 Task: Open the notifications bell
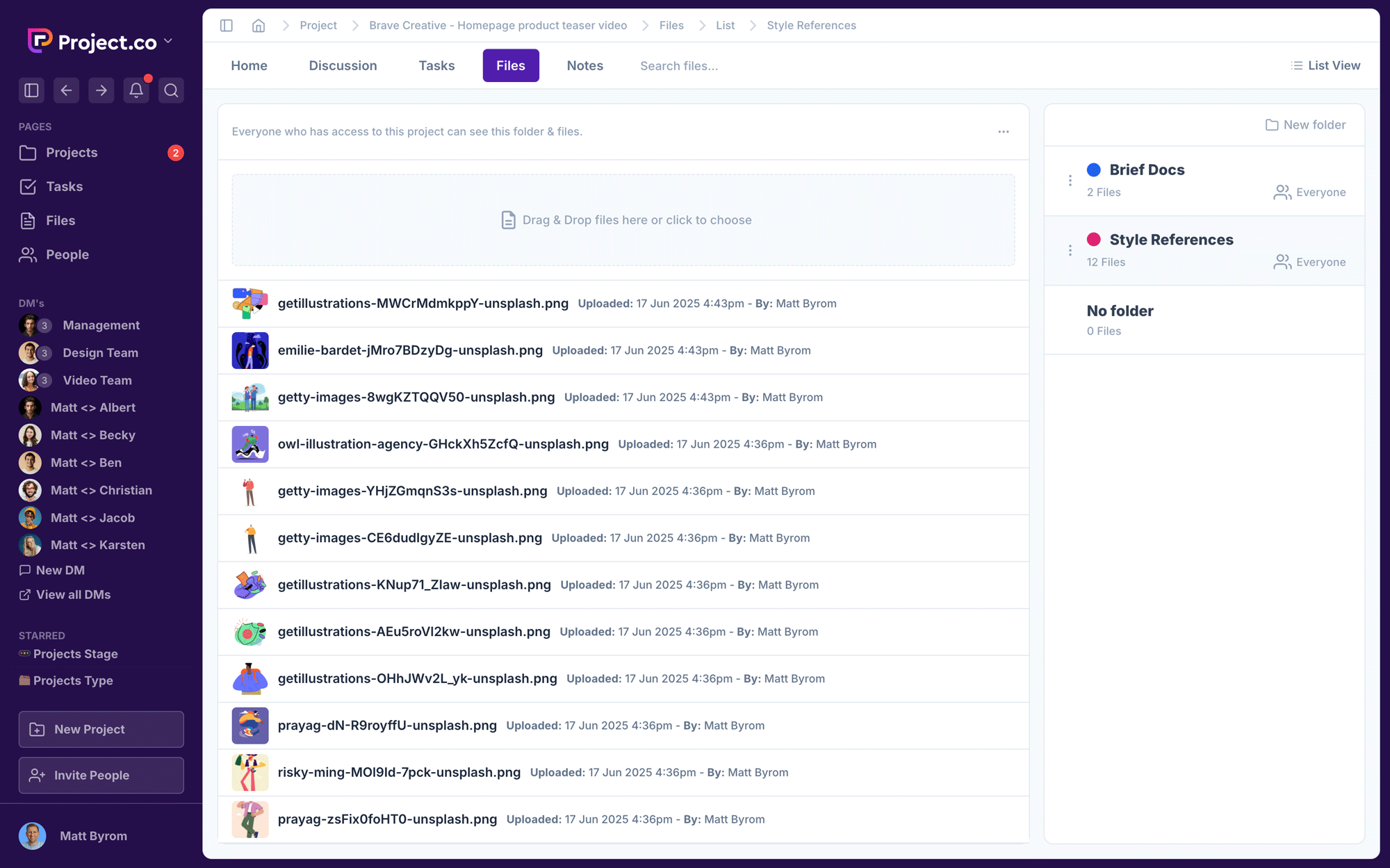136,90
